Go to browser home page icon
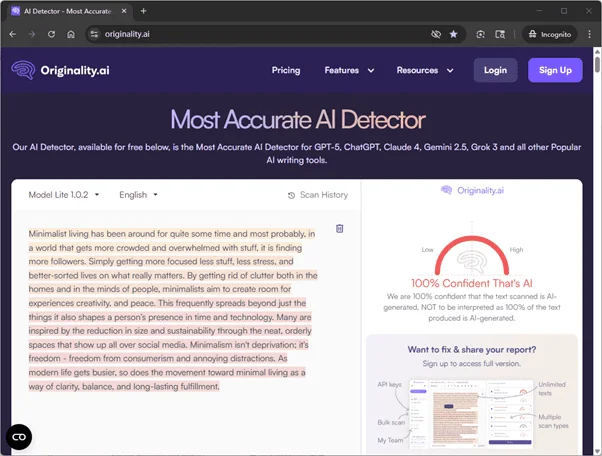The image size is (602, 456). tap(71, 34)
